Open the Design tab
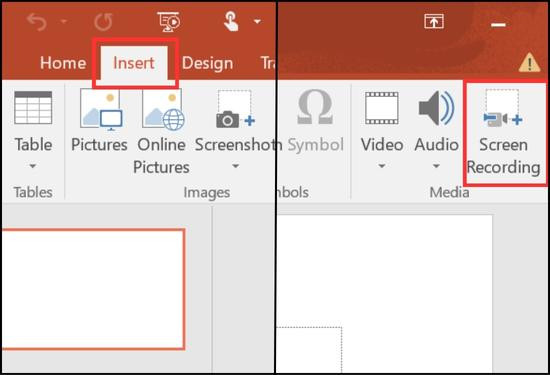 [208, 63]
